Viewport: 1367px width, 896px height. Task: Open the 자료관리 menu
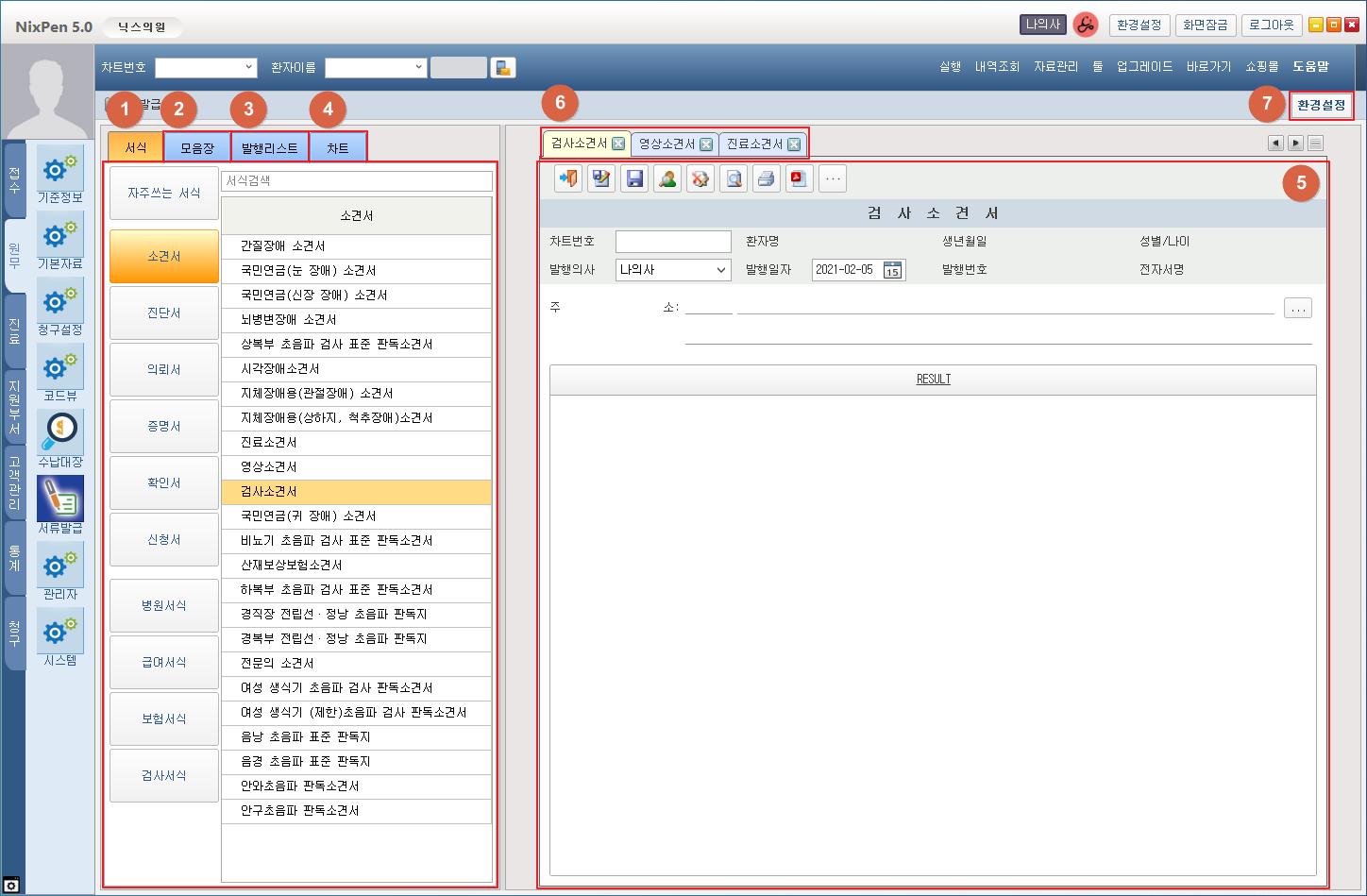1055,67
